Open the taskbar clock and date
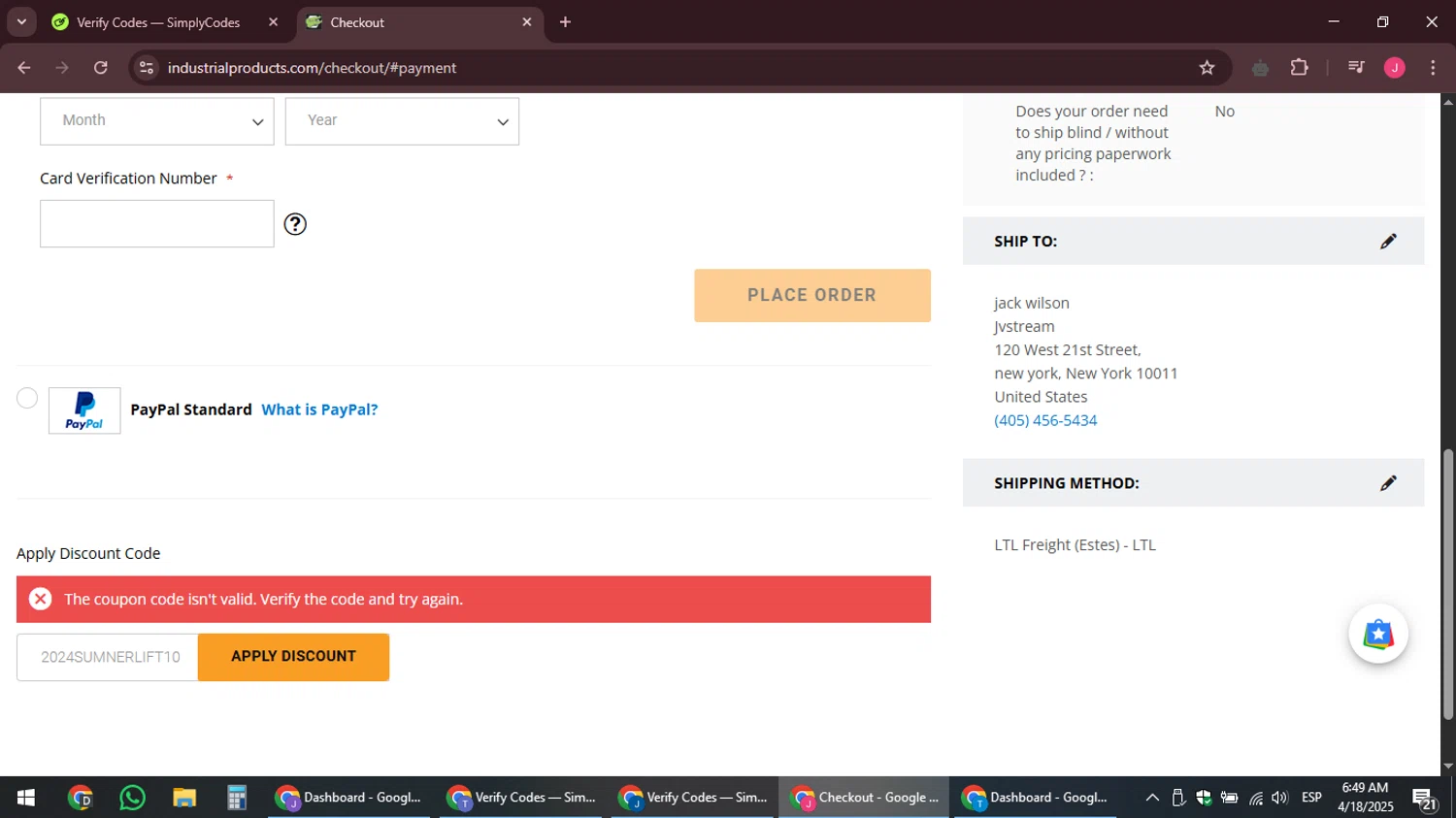The height and width of the screenshot is (818, 1456). (x=1365, y=798)
